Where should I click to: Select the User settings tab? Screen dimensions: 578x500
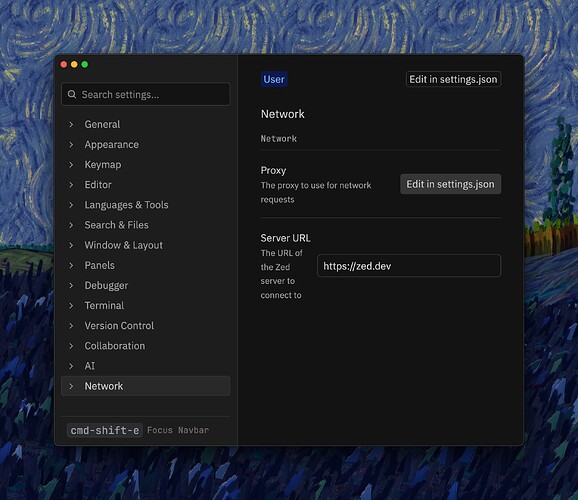[274, 79]
